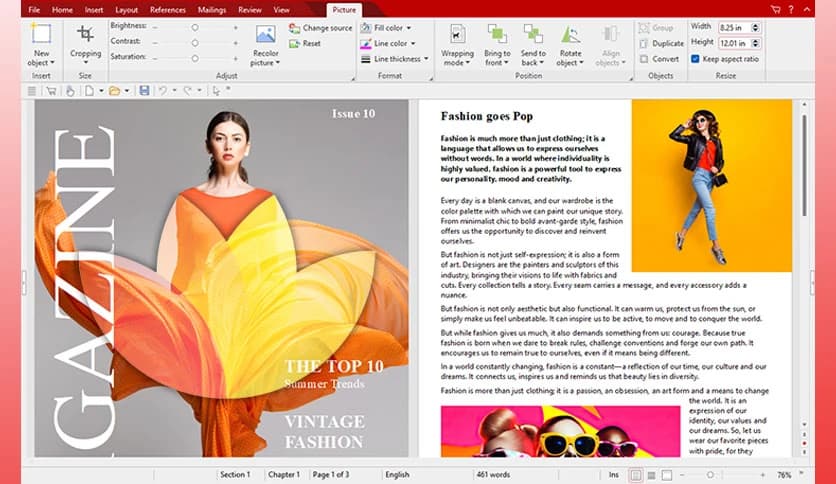Click the Duplicate button
The height and width of the screenshot is (484, 836).
point(660,44)
